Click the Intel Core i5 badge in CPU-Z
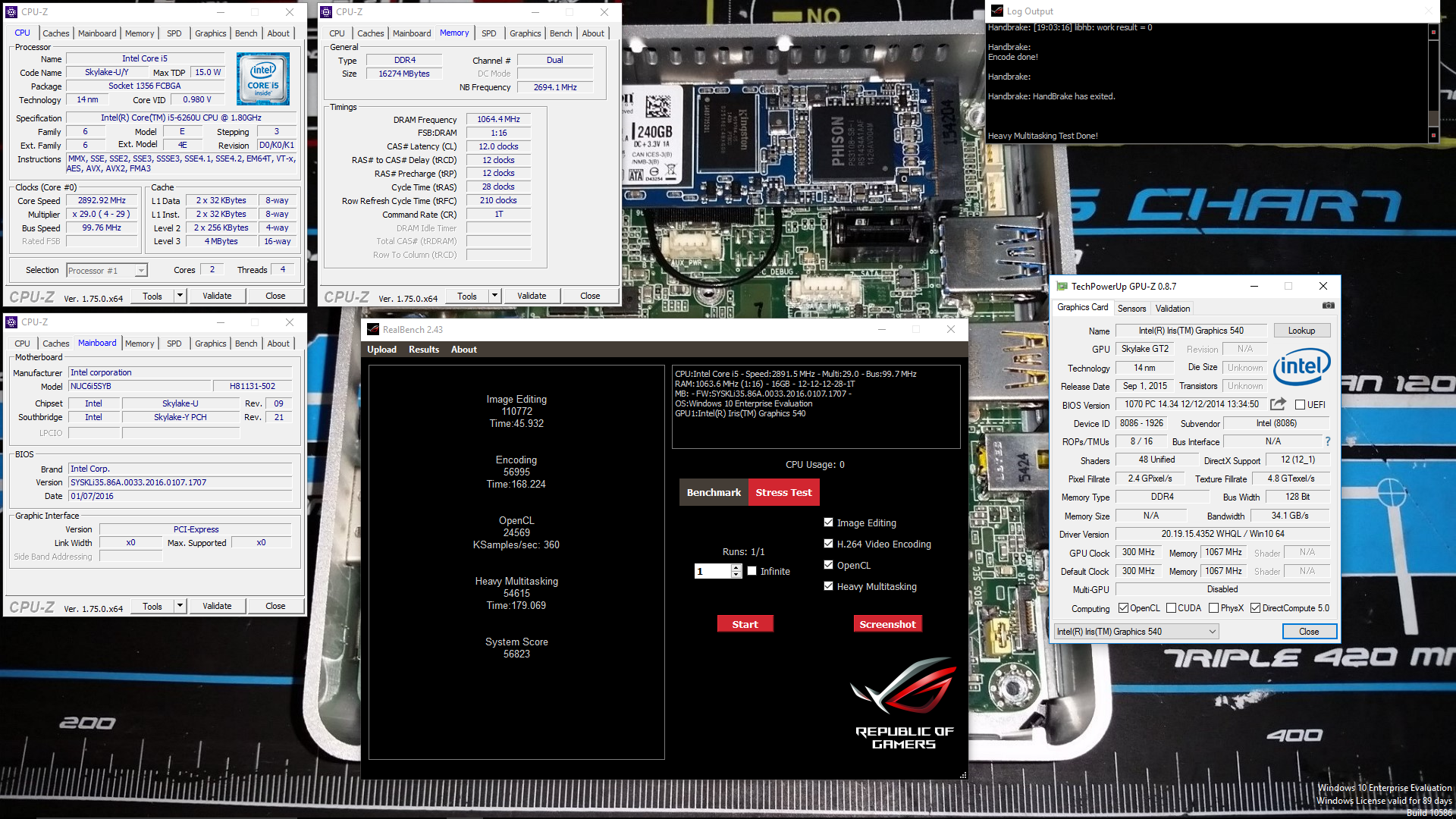Image resolution: width=1456 pixels, height=819 pixels. click(x=262, y=79)
